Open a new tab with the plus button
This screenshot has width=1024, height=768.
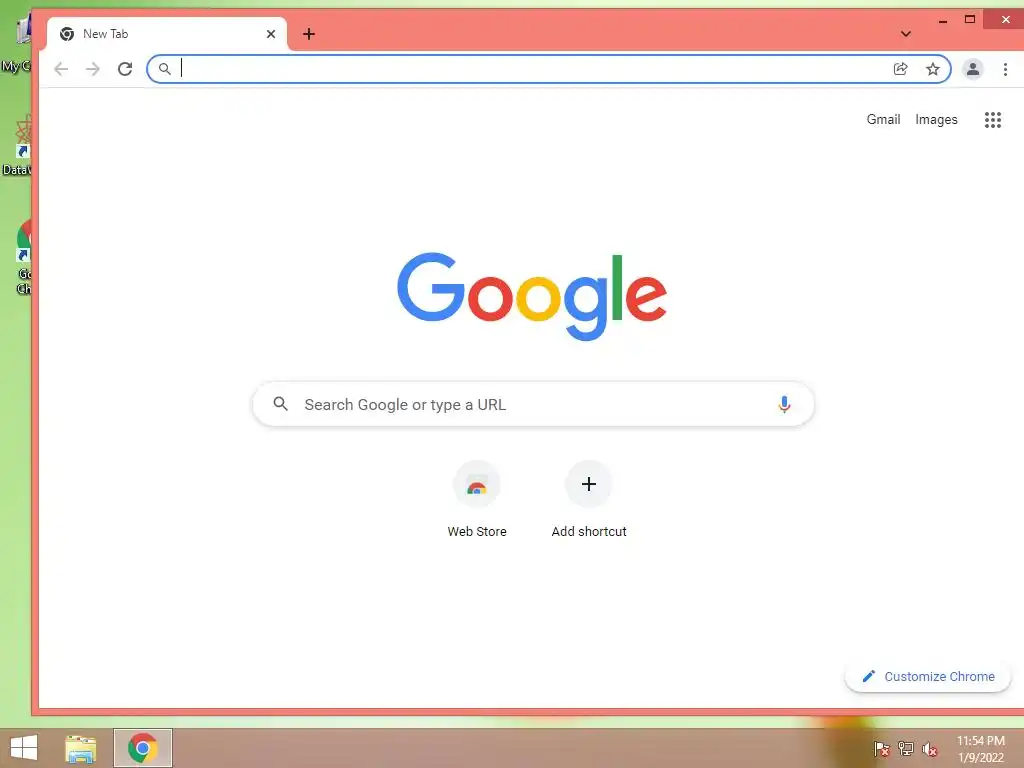click(x=309, y=34)
